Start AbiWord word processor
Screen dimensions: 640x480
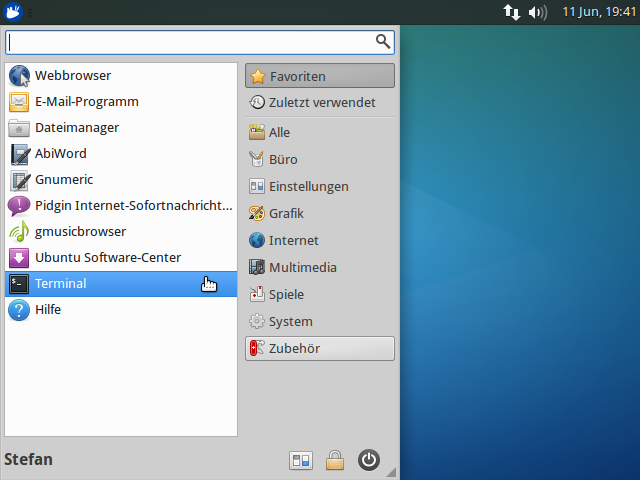click(x=60, y=154)
